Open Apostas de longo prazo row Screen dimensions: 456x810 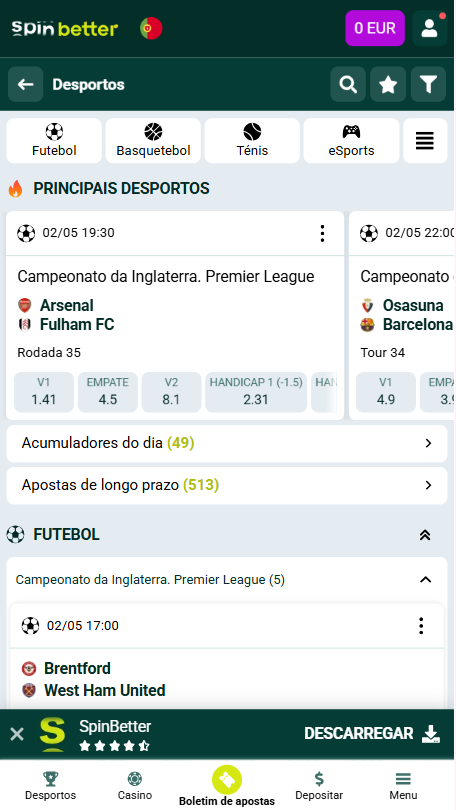[x=227, y=486]
